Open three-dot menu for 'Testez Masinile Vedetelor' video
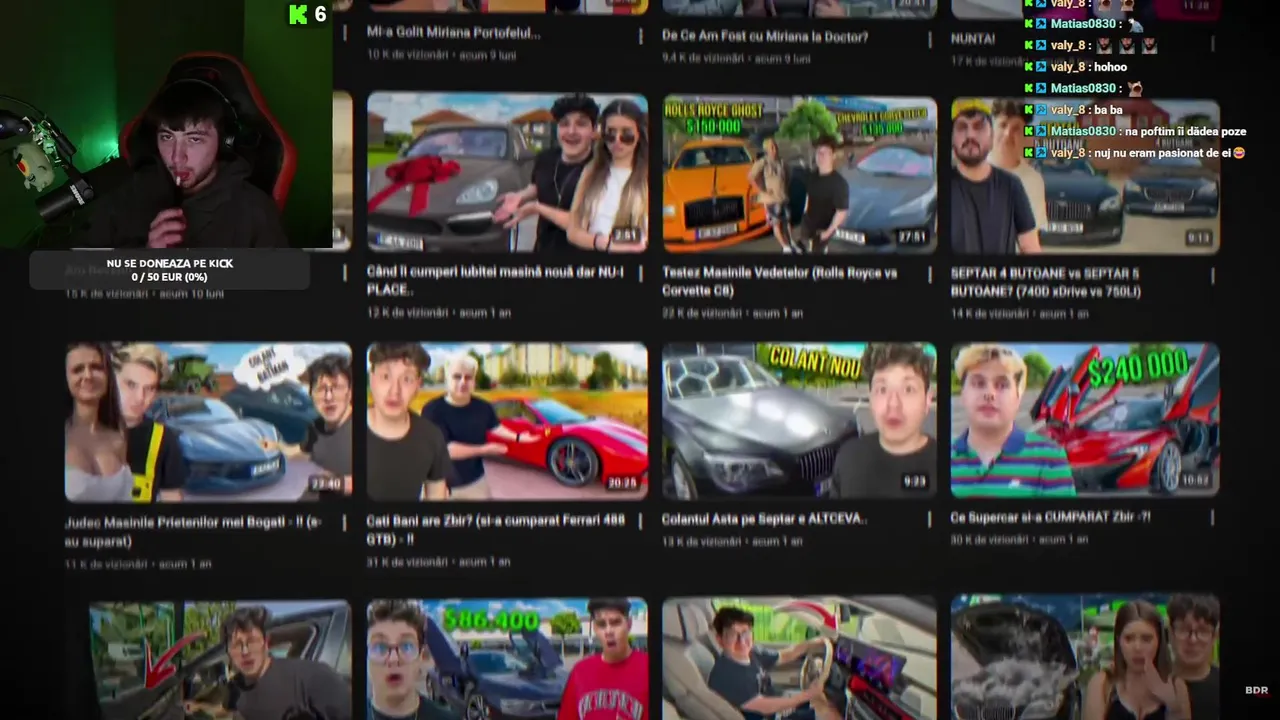Screen dimensions: 1280x720 pos(932,274)
